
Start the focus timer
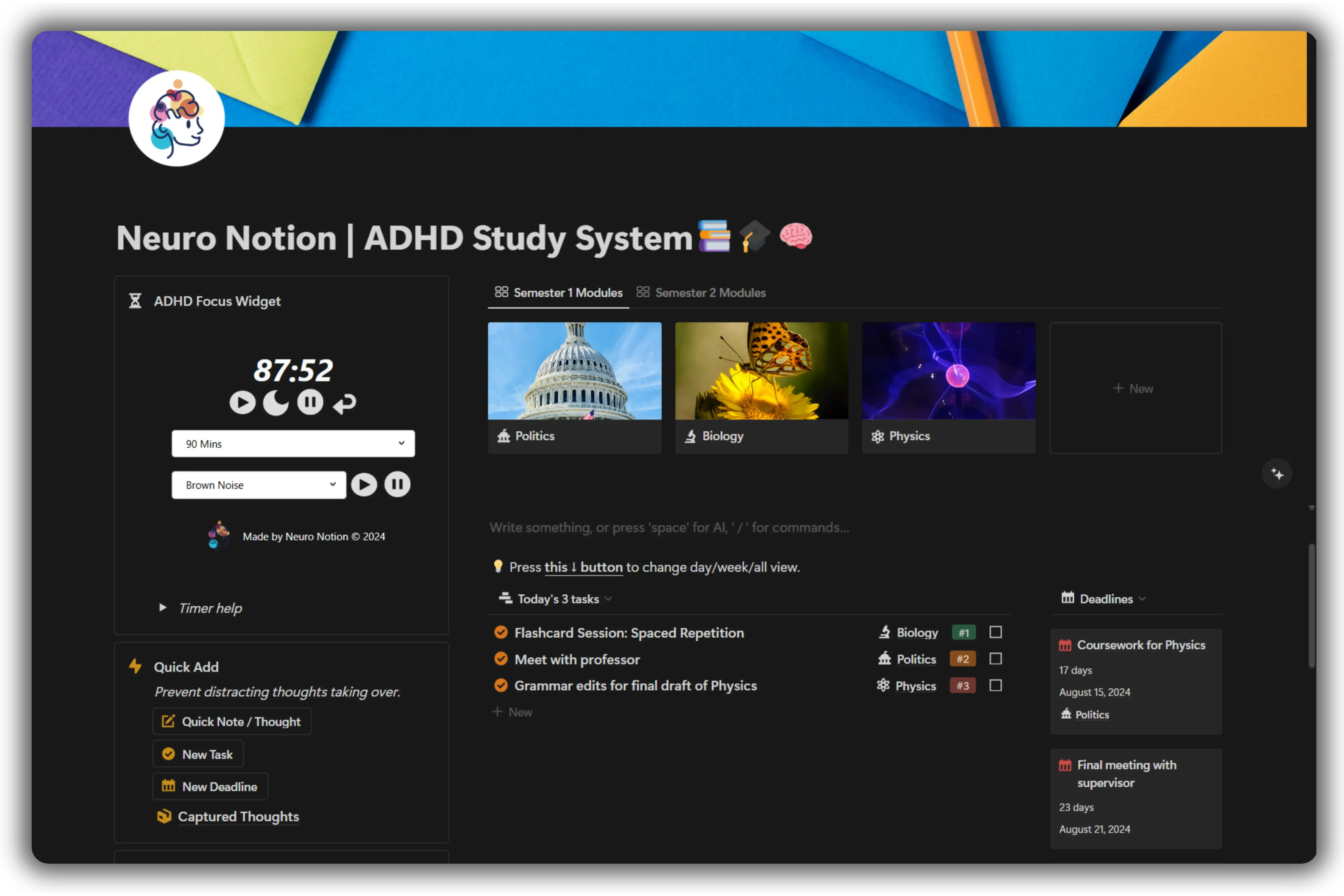pyautogui.click(x=242, y=402)
